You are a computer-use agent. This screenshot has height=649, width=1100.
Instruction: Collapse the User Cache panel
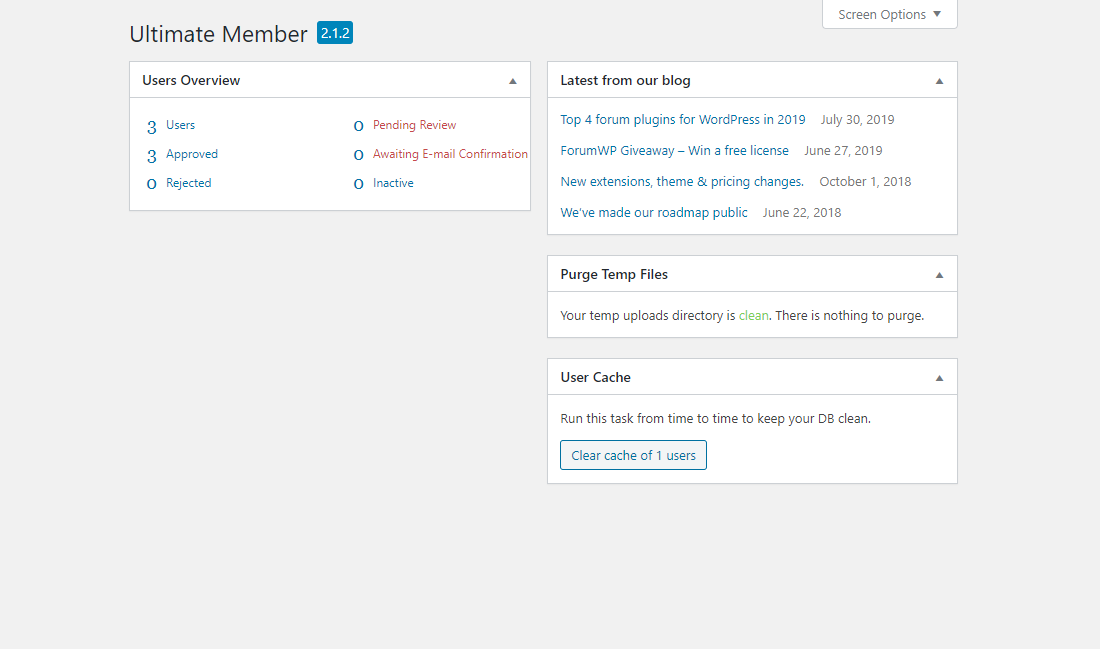939,378
